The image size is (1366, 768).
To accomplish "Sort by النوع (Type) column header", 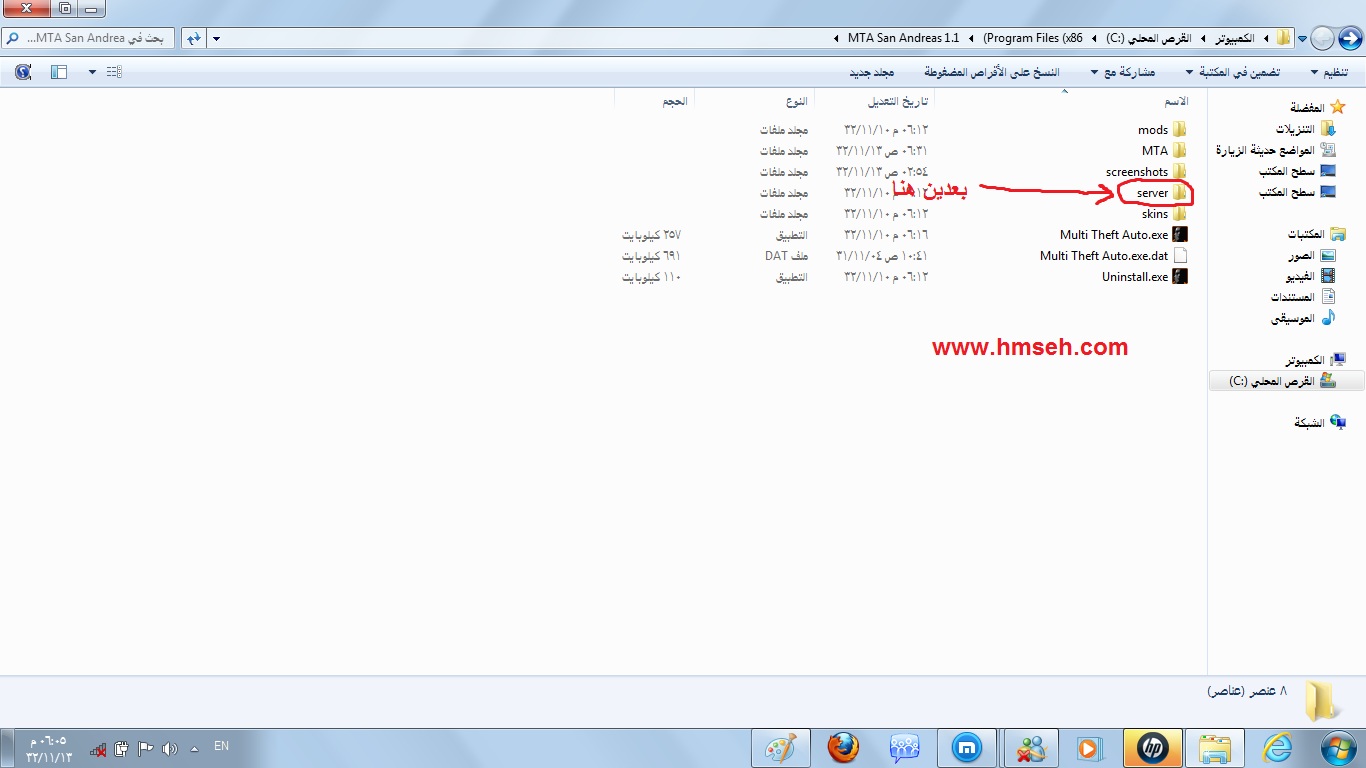I will [796, 101].
